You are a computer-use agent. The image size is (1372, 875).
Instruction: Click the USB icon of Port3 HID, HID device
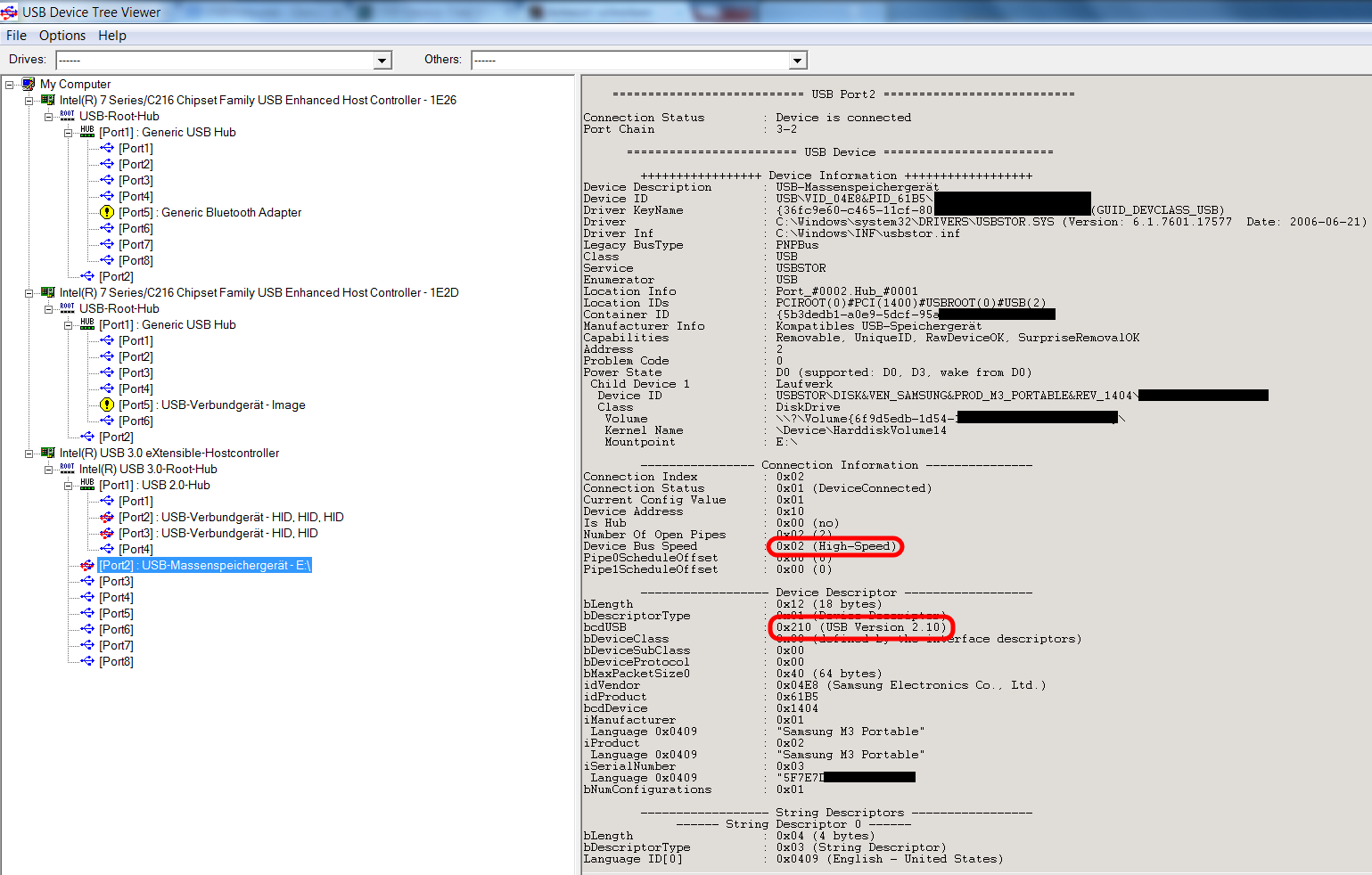pos(107,533)
